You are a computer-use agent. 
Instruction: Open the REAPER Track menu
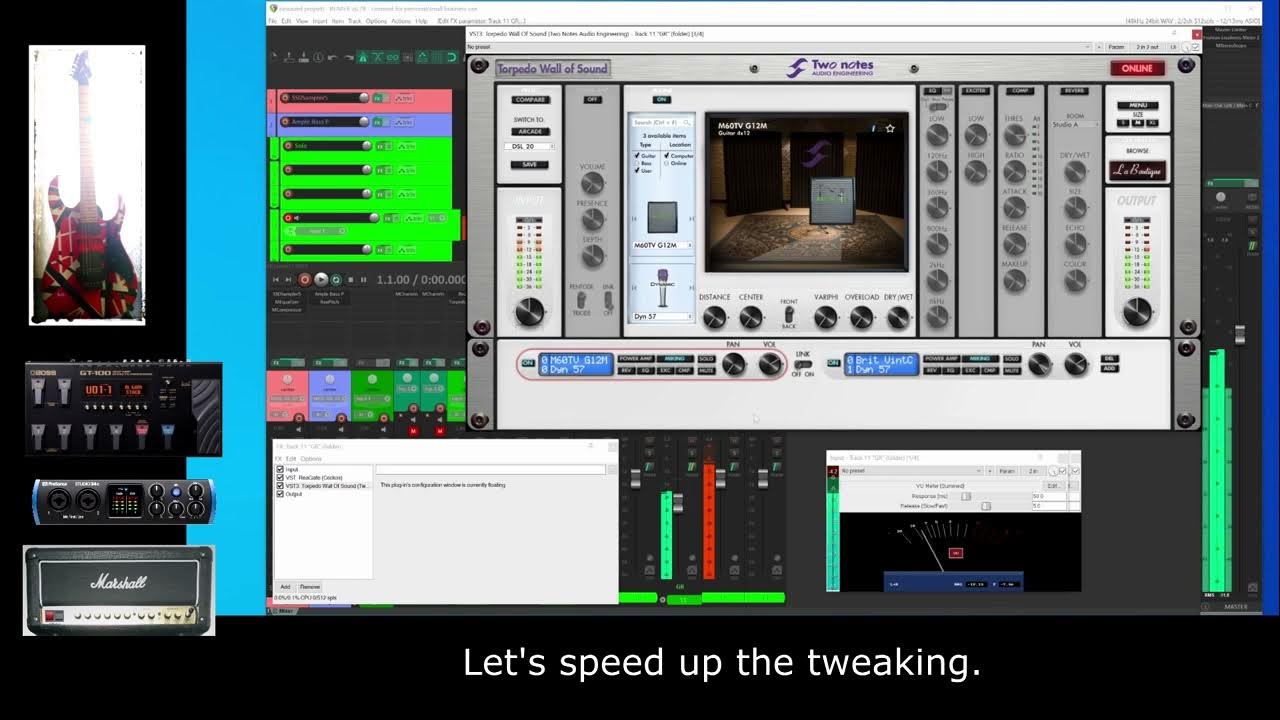(x=355, y=21)
